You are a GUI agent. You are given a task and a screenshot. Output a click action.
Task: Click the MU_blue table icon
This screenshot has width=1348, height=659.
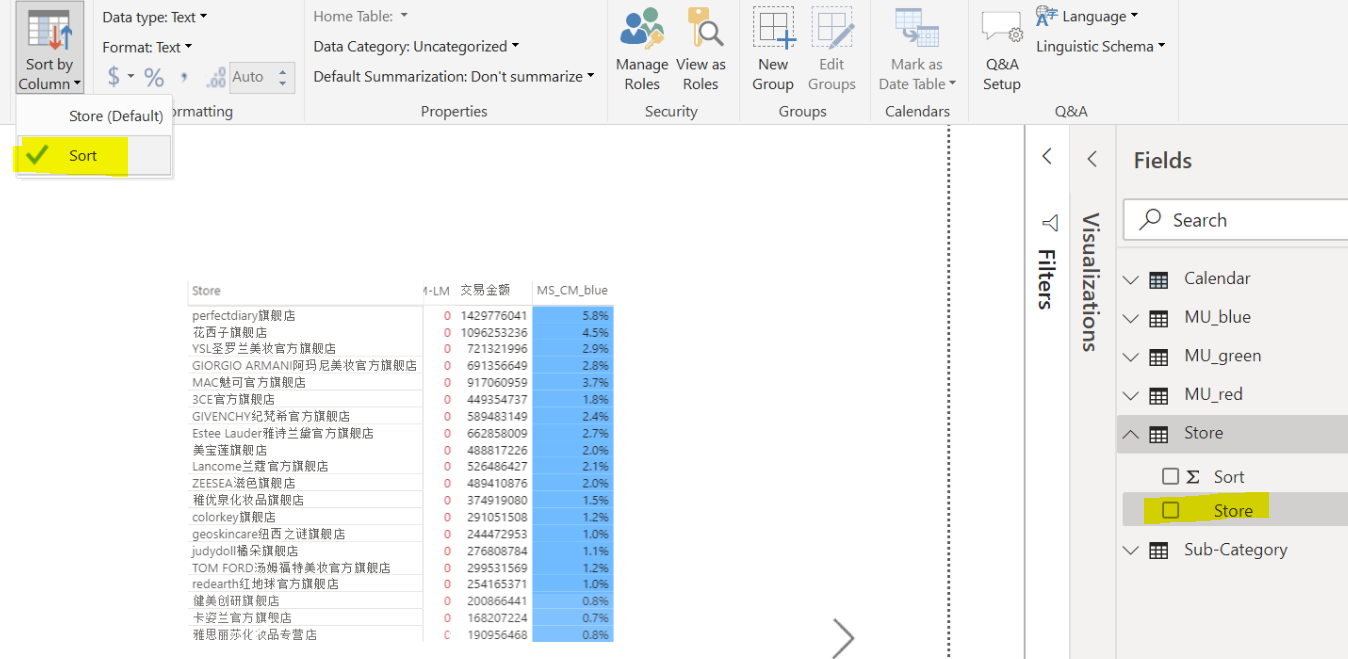coord(1159,318)
